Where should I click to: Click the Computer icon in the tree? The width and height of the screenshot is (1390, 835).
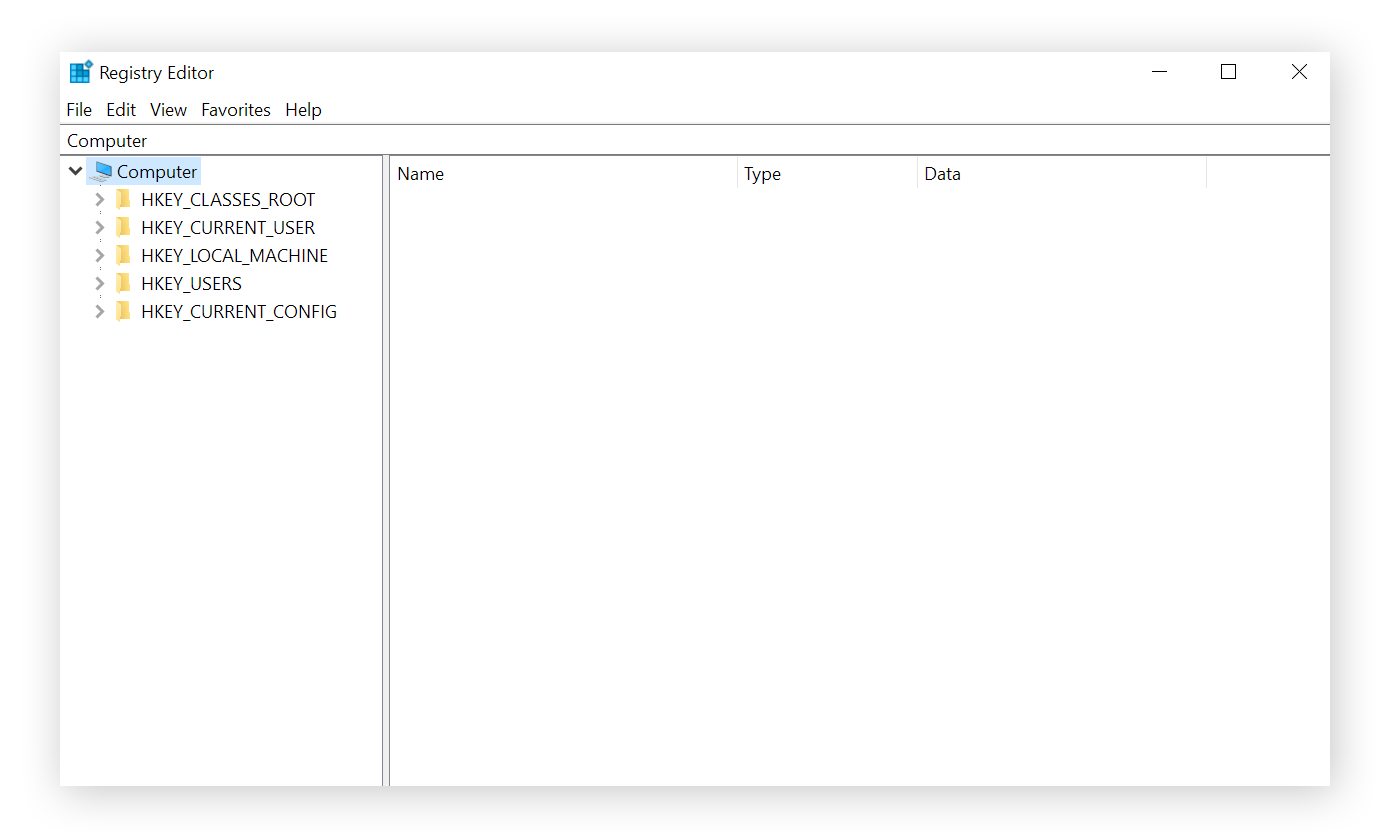[103, 170]
